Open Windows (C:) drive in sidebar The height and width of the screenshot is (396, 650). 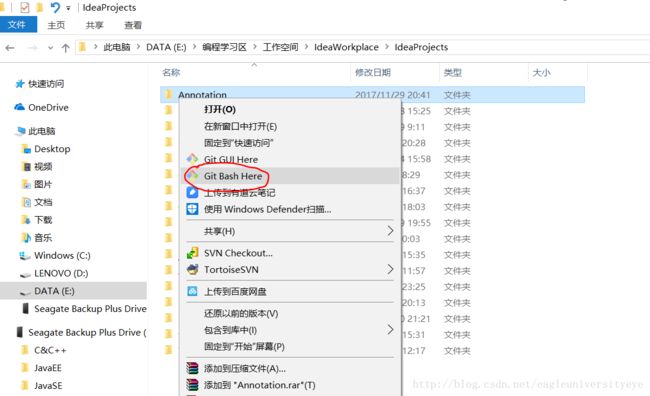click(x=62, y=255)
